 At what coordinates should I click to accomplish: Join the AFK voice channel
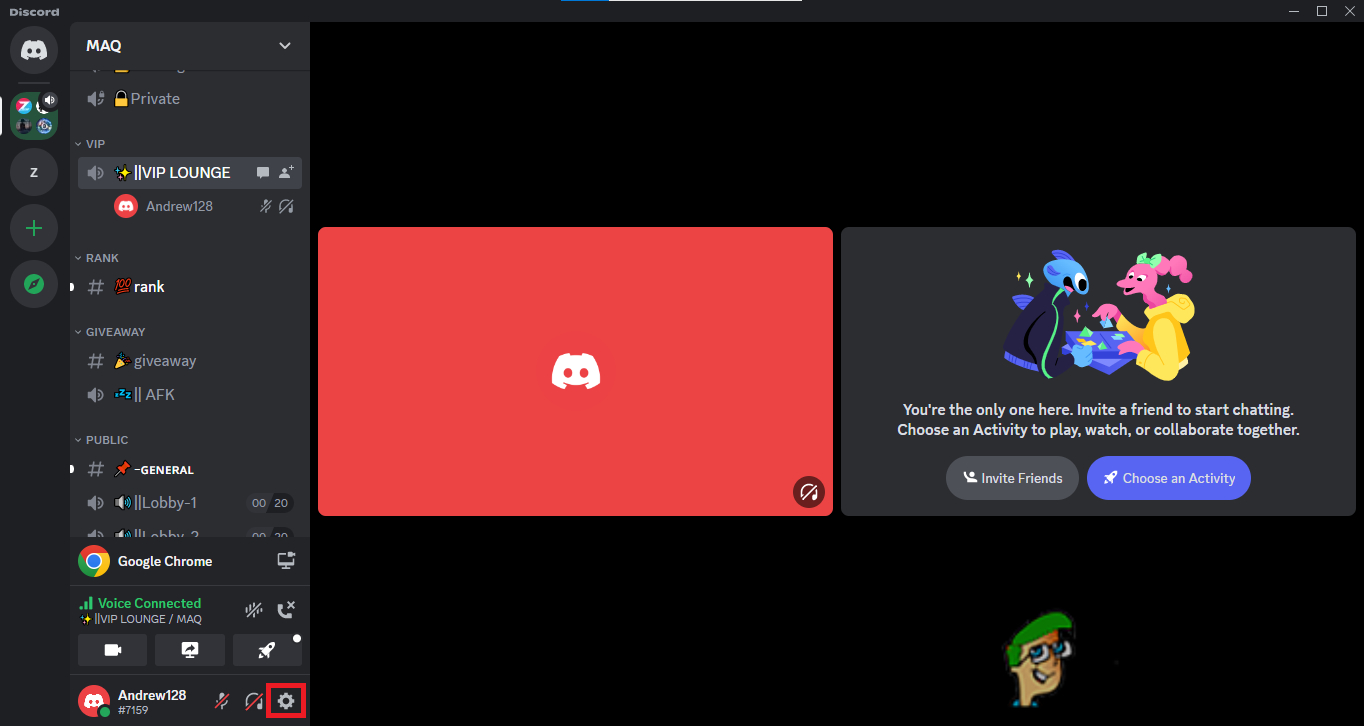point(190,394)
